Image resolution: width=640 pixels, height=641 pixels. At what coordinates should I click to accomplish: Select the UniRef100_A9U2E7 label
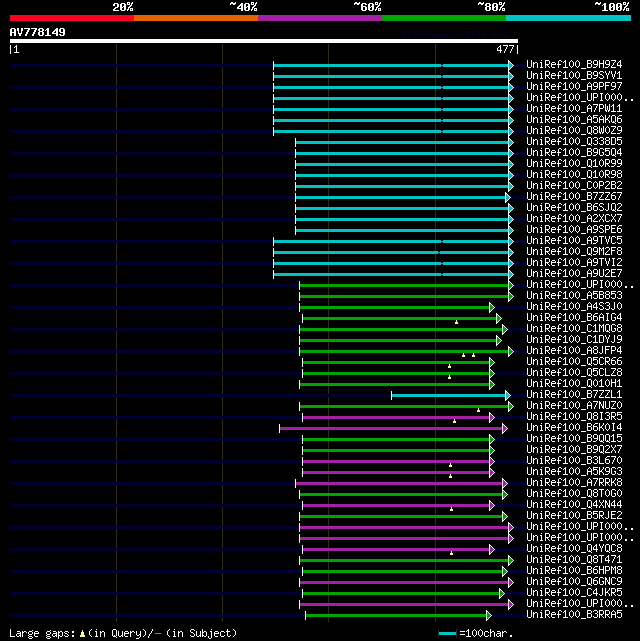[x=574, y=273]
